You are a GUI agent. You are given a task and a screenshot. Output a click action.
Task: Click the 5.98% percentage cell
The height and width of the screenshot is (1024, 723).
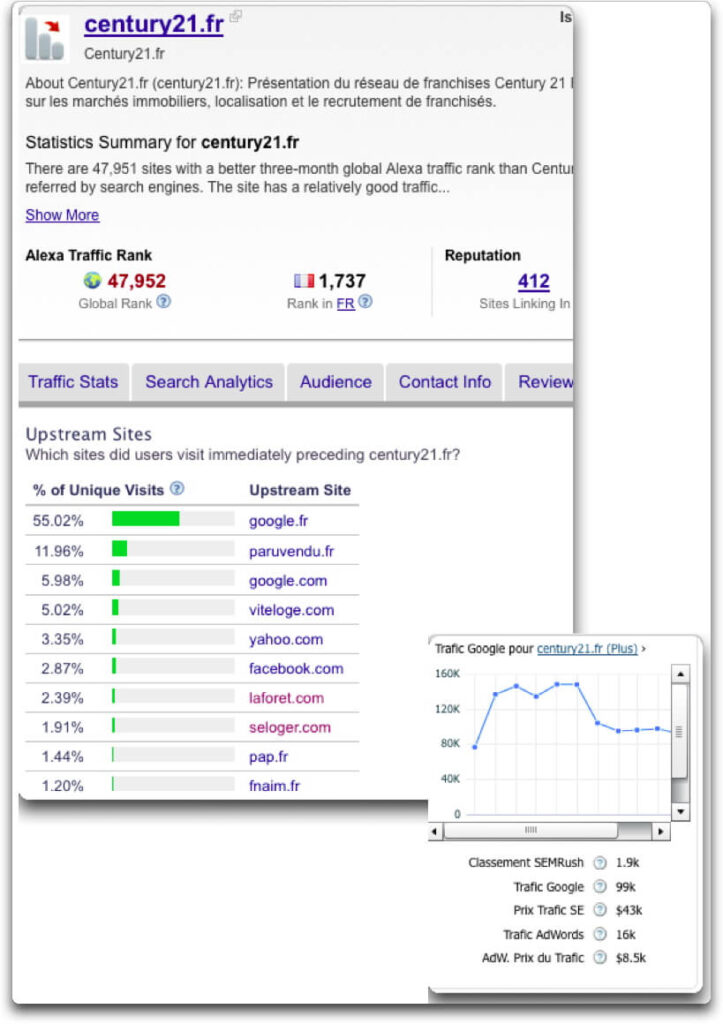(62, 581)
